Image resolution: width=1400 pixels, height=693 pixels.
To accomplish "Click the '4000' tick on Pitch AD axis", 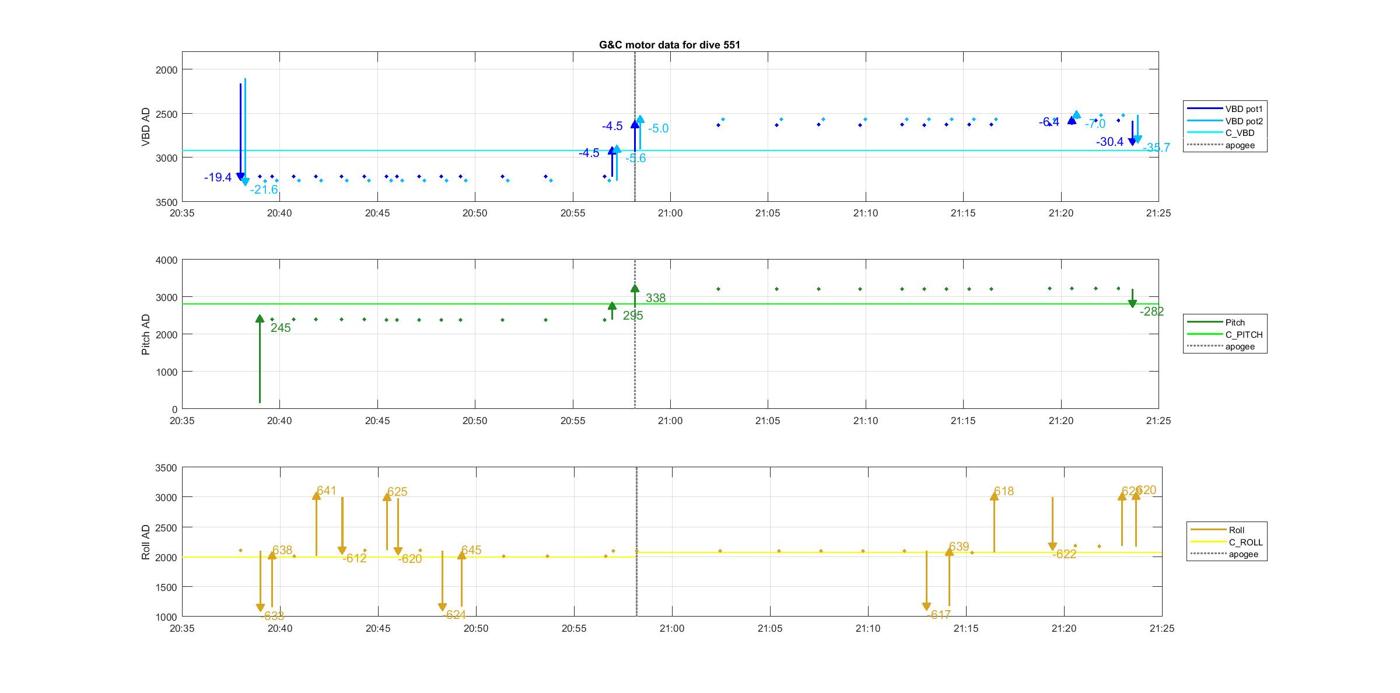I will 166,260.
